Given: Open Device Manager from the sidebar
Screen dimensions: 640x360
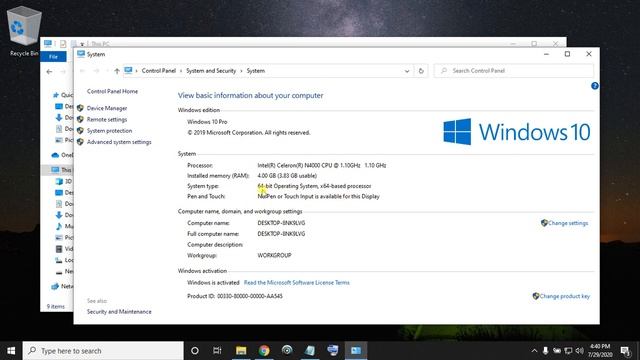Looking at the screenshot, I should click(x=107, y=108).
